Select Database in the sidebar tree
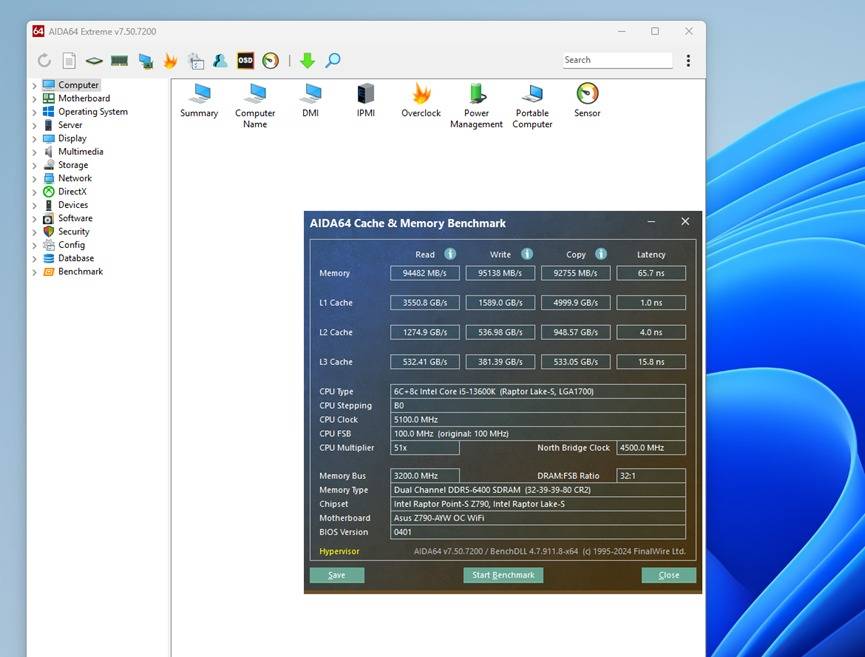Screen dimensions: 865x657 (x=76, y=258)
